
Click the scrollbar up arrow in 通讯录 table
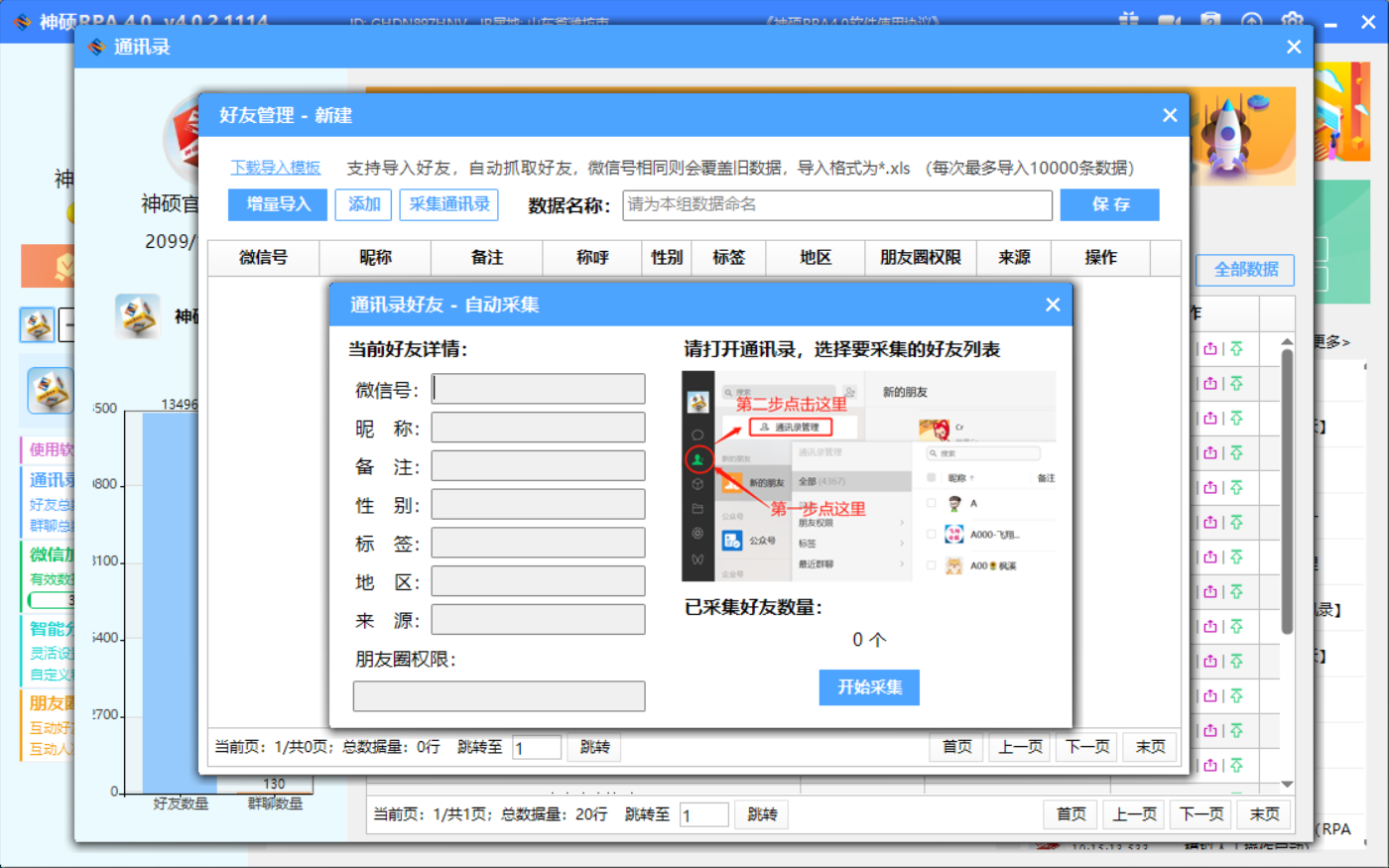click(x=1287, y=341)
